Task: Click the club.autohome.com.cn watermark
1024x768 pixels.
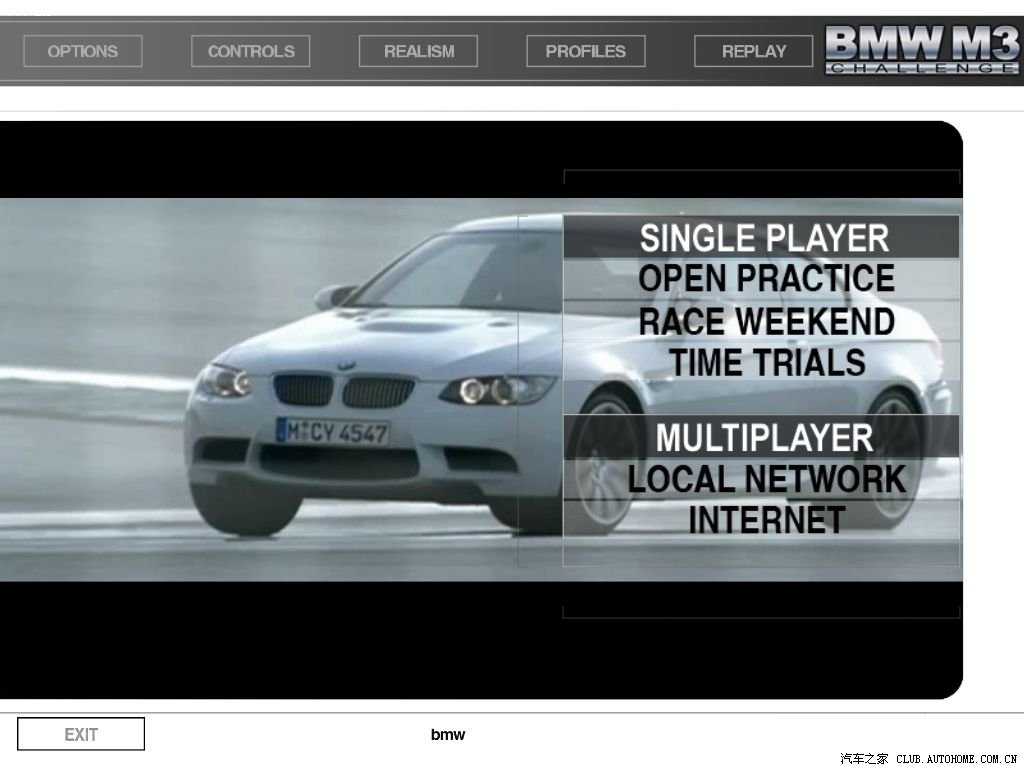Action: [928, 759]
